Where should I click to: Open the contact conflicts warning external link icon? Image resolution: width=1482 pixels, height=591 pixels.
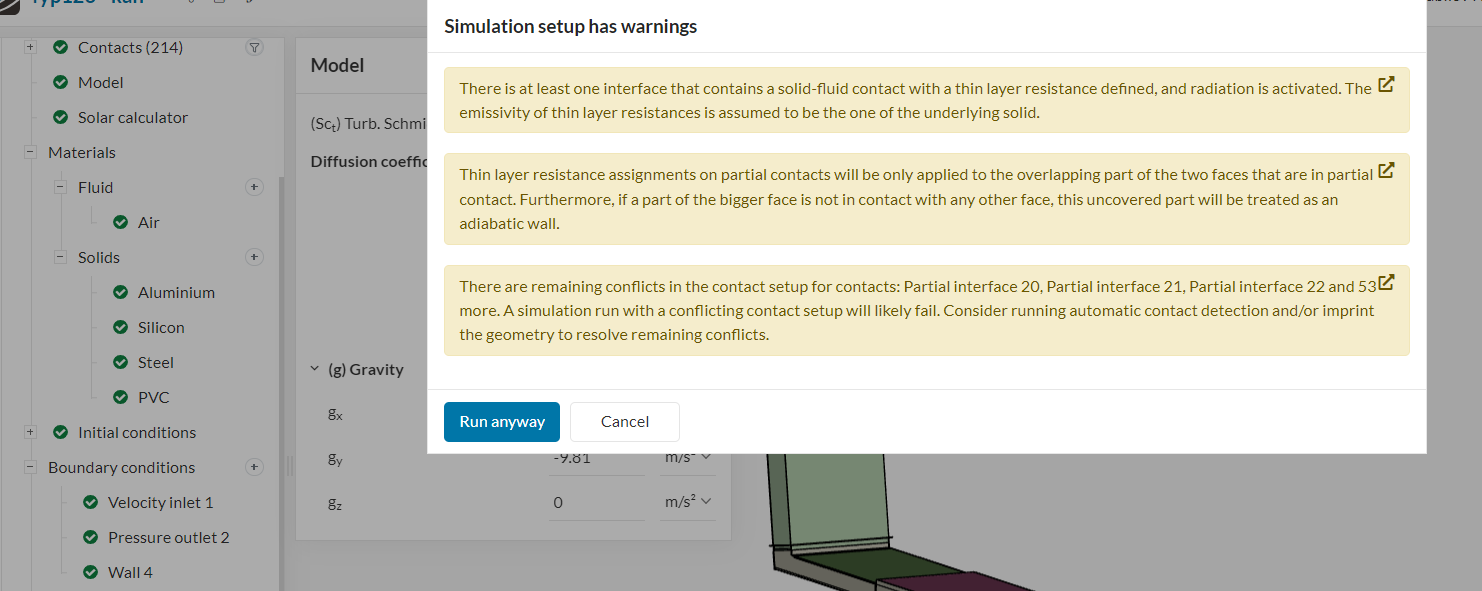1386,282
